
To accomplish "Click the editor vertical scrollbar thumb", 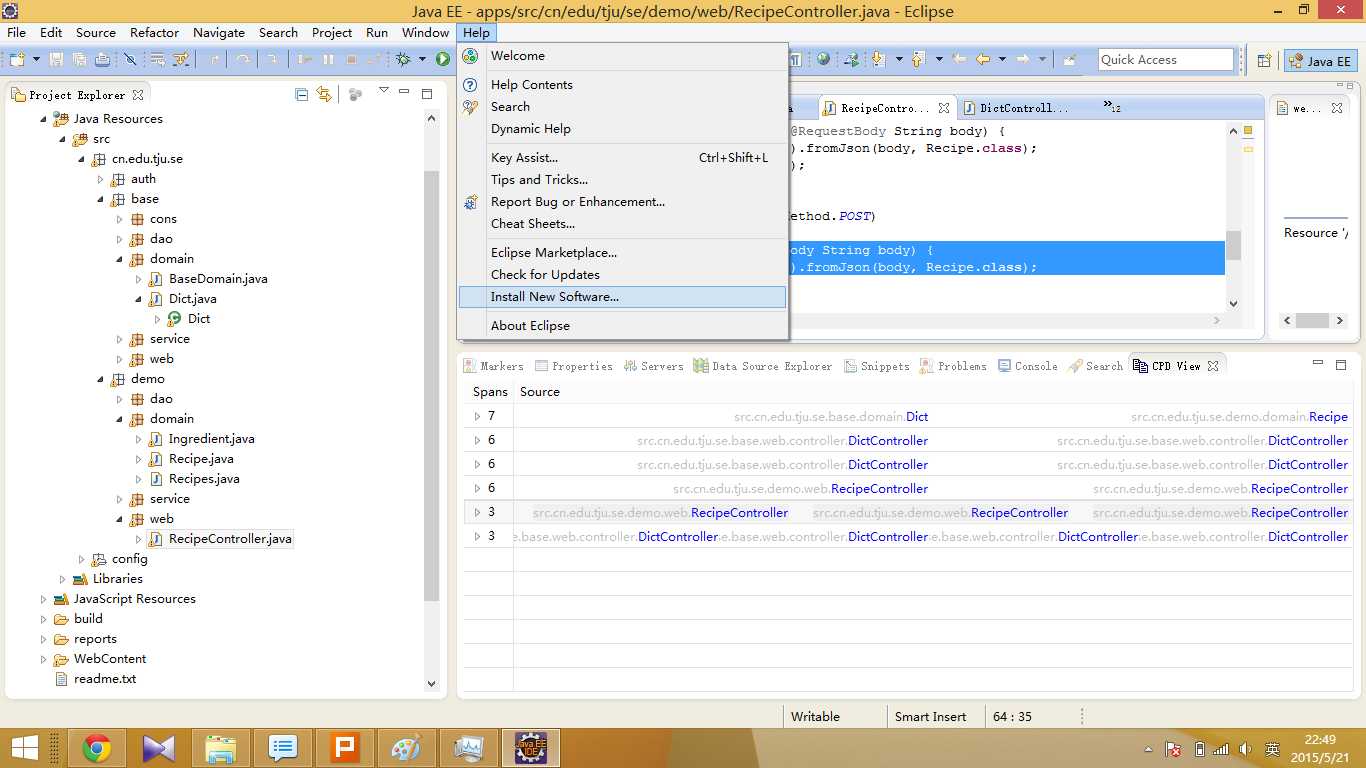I will click(x=1233, y=244).
